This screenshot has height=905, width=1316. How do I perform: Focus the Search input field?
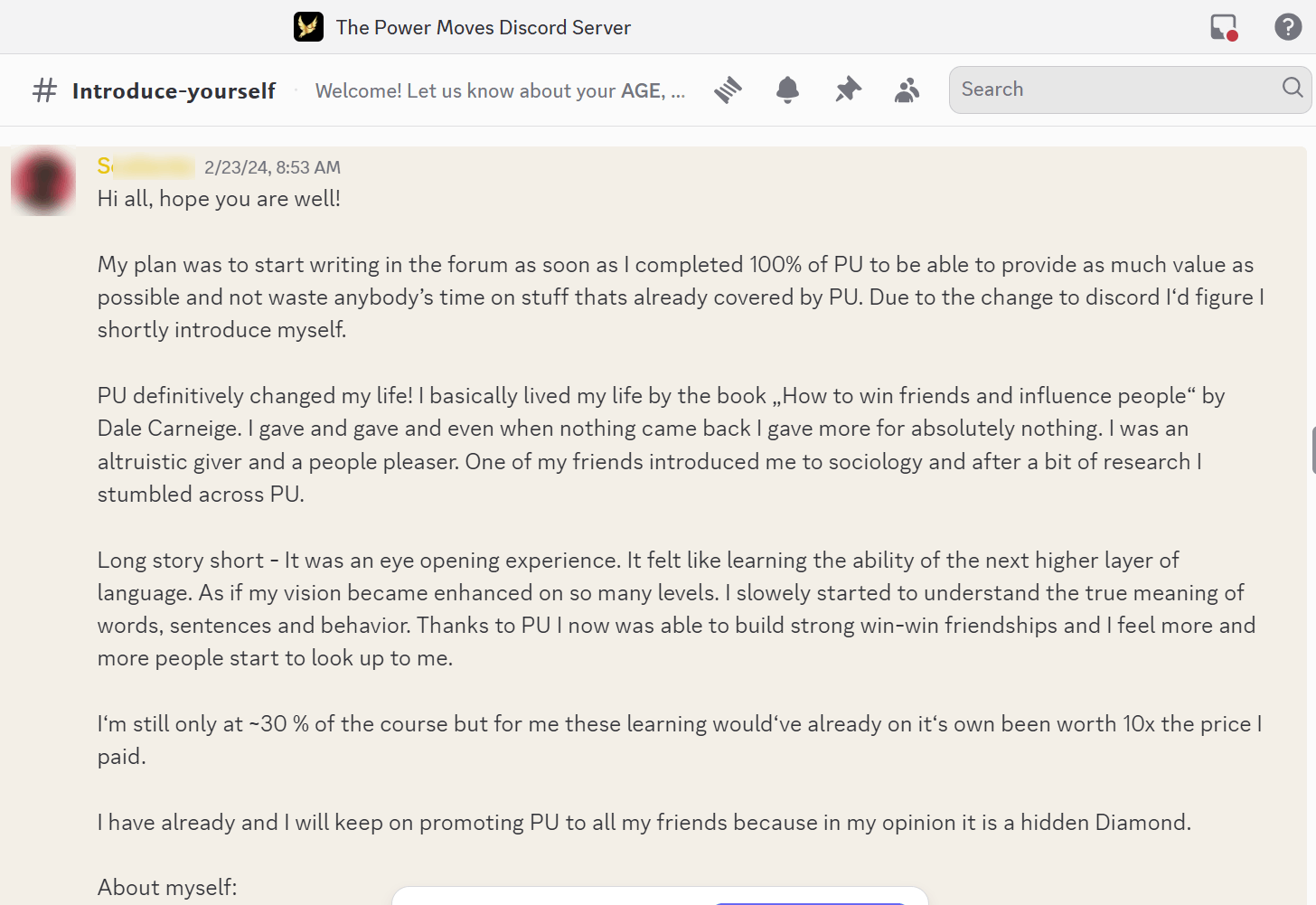pyautogui.click(x=1112, y=90)
